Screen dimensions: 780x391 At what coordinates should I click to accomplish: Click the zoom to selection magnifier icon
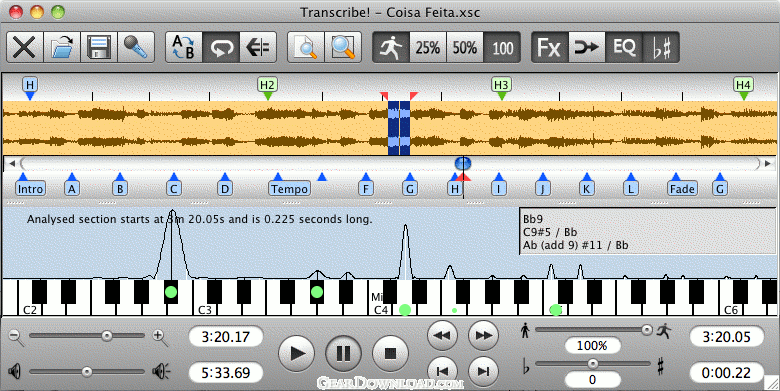[343, 48]
